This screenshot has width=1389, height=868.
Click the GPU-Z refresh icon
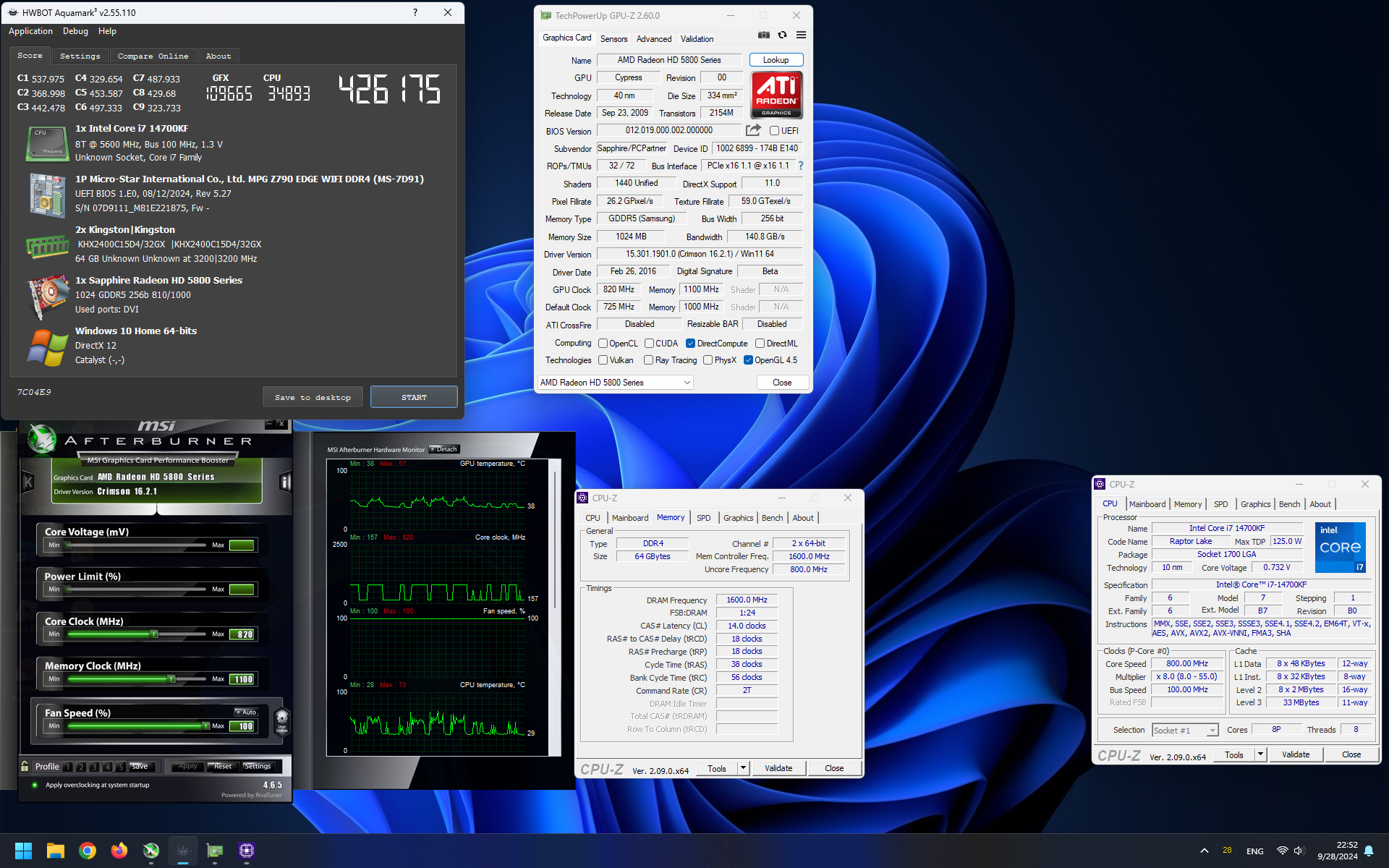click(782, 35)
